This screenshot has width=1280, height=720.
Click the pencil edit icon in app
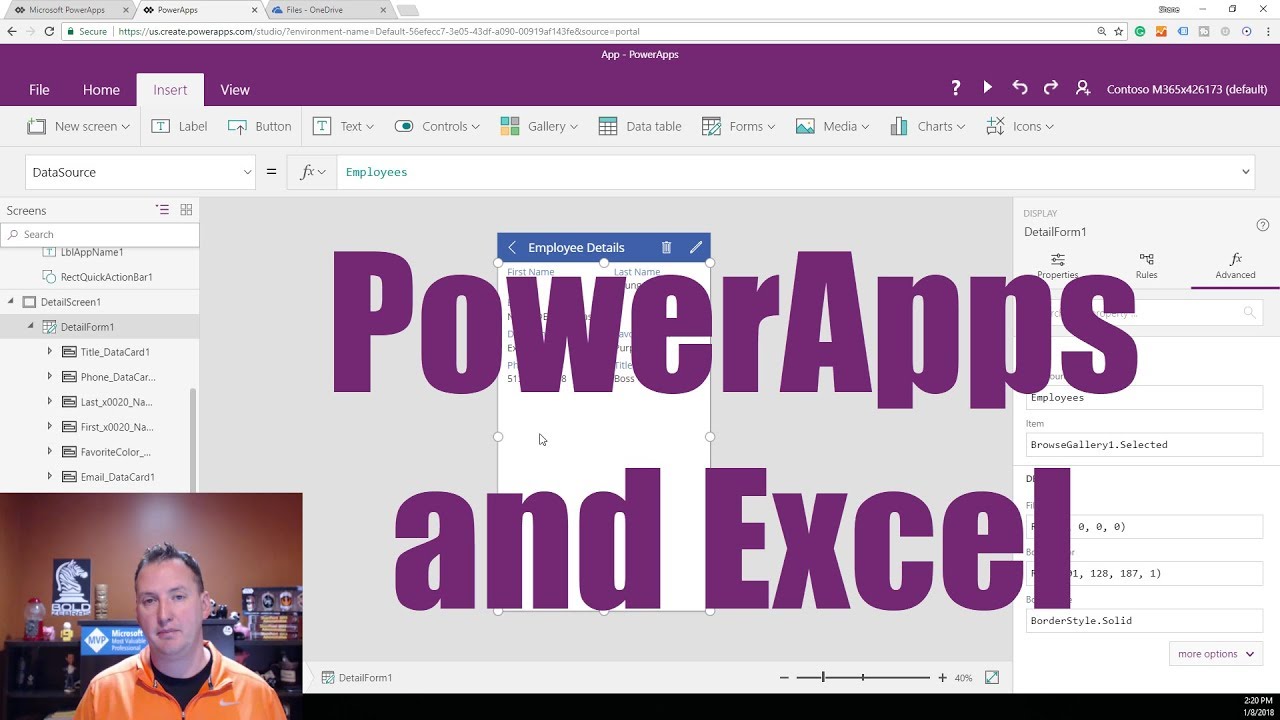pos(696,247)
